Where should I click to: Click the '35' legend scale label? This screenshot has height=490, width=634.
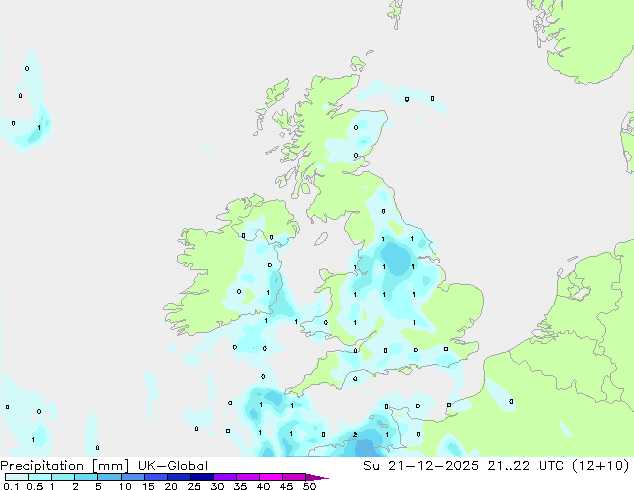click(x=241, y=486)
